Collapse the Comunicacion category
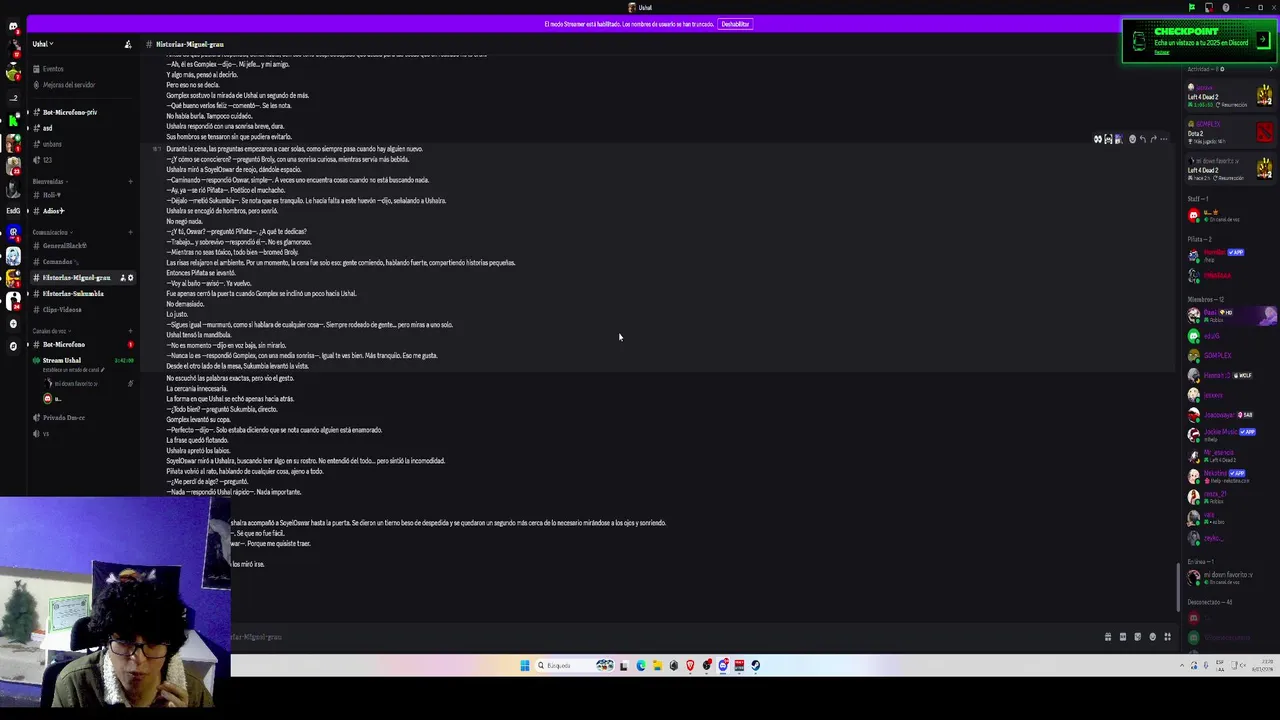The image size is (1280, 720). 51,232
